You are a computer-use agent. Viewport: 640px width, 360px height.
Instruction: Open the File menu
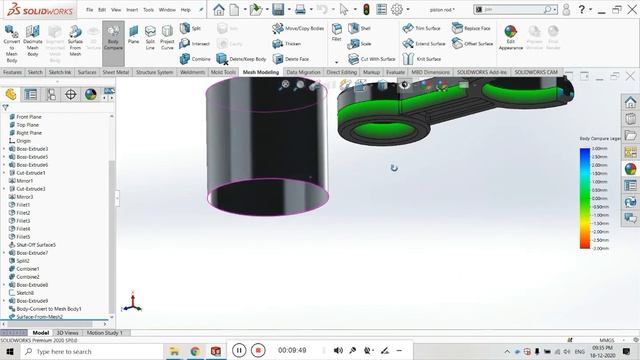tap(89, 9)
